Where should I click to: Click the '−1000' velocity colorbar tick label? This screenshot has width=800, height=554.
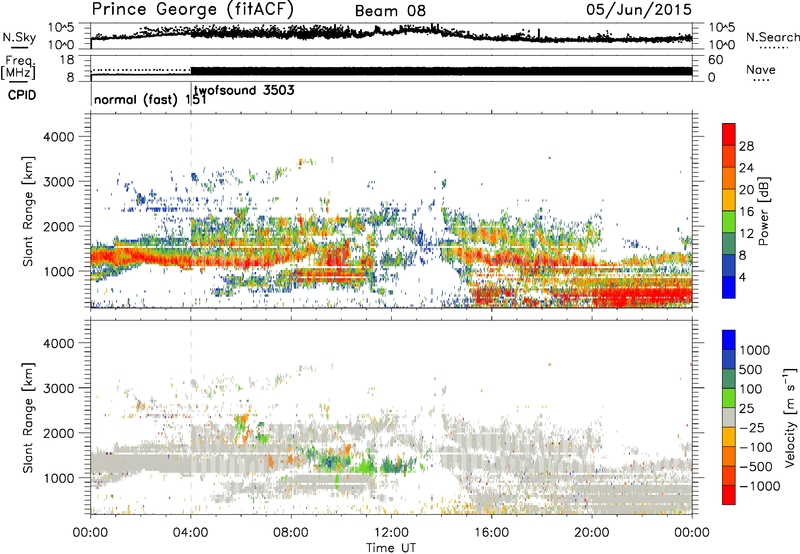(x=760, y=486)
